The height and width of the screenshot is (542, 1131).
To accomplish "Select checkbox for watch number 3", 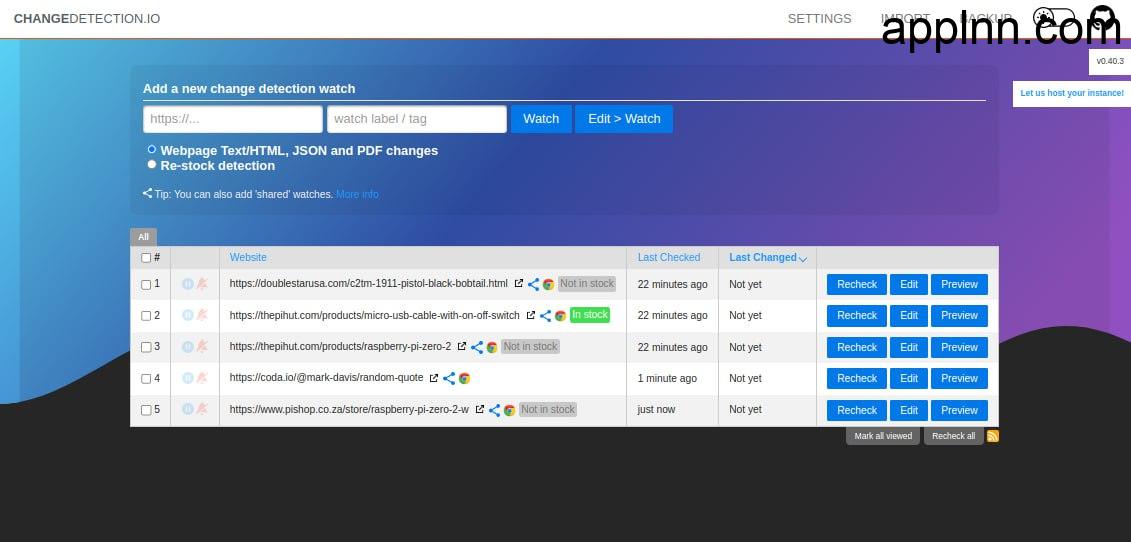I will point(146,347).
